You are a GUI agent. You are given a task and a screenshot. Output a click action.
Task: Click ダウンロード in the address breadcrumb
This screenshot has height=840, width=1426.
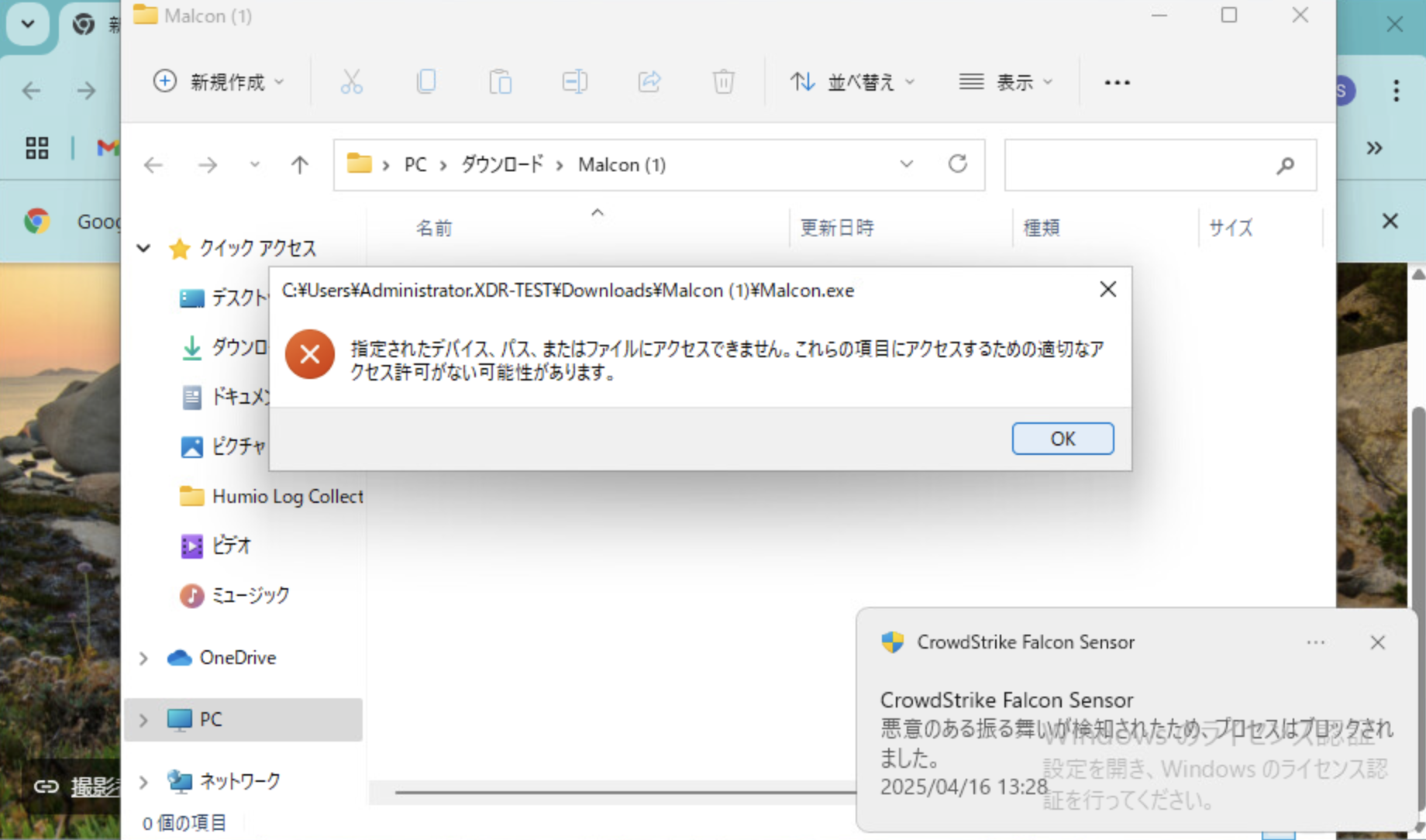pos(502,165)
